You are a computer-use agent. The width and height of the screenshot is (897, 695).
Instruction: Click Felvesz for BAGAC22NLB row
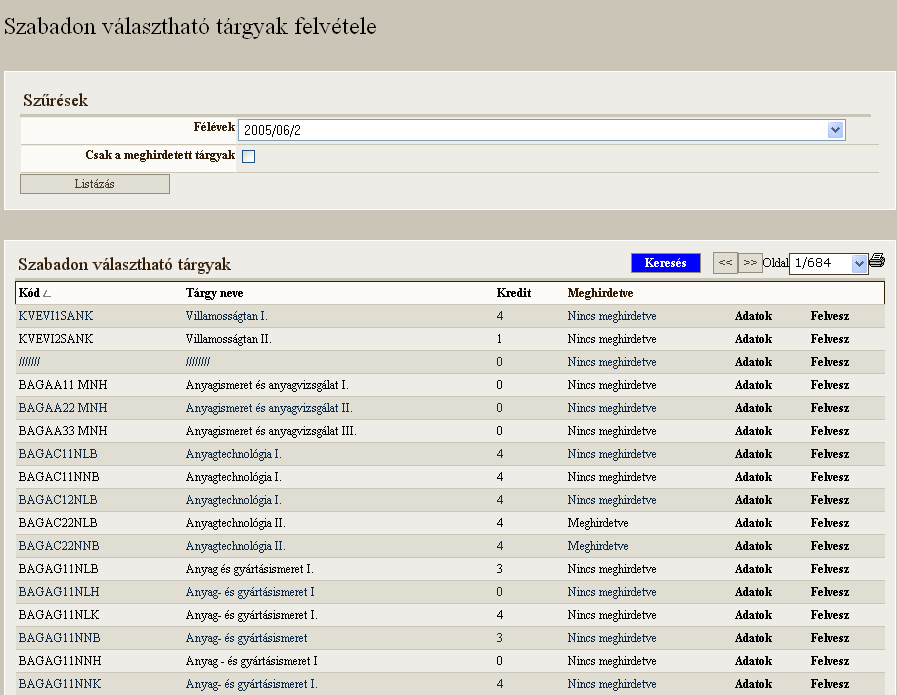pyautogui.click(x=829, y=523)
